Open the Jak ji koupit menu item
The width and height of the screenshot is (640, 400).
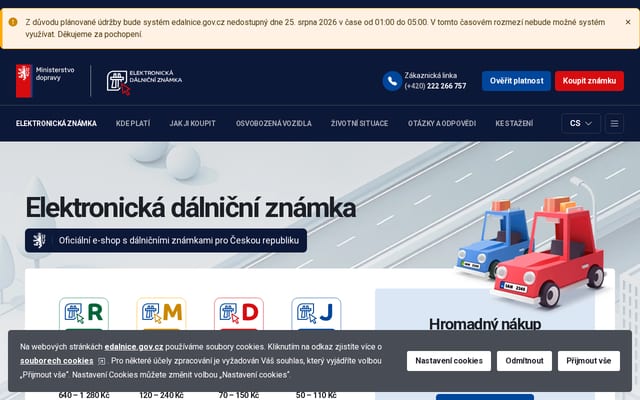pos(193,123)
